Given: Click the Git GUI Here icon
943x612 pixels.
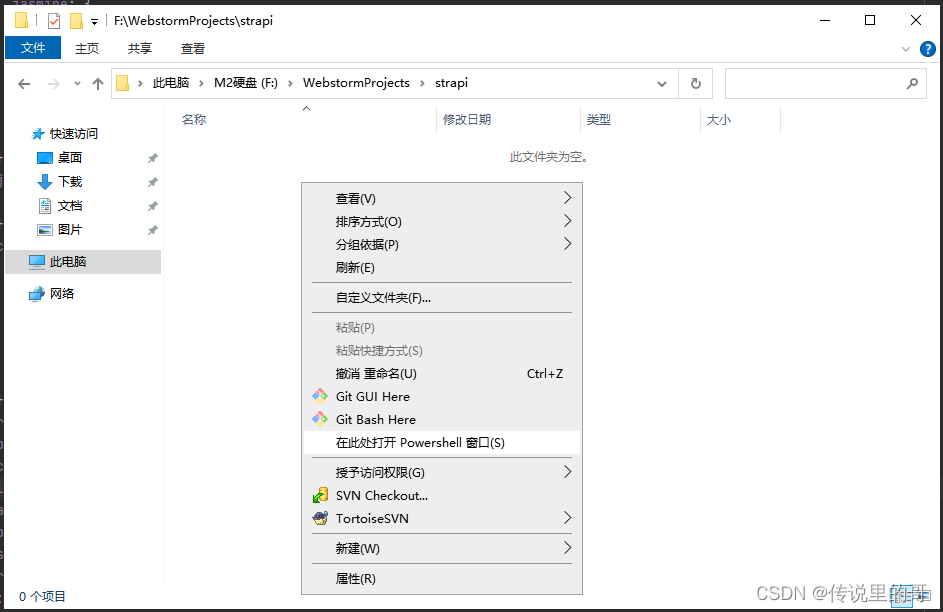Looking at the screenshot, I should (320, 396).
